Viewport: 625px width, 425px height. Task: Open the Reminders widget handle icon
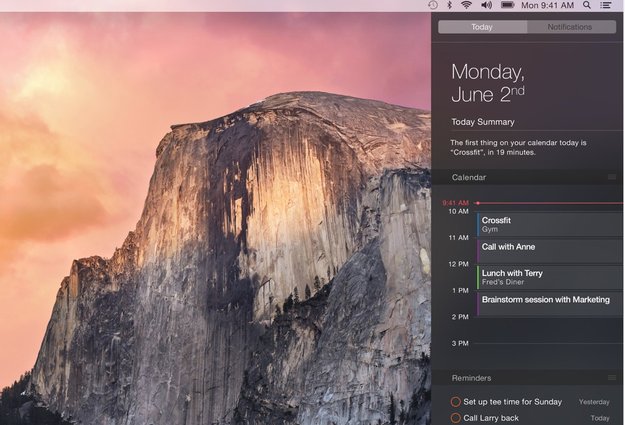(x=612, y=378)
